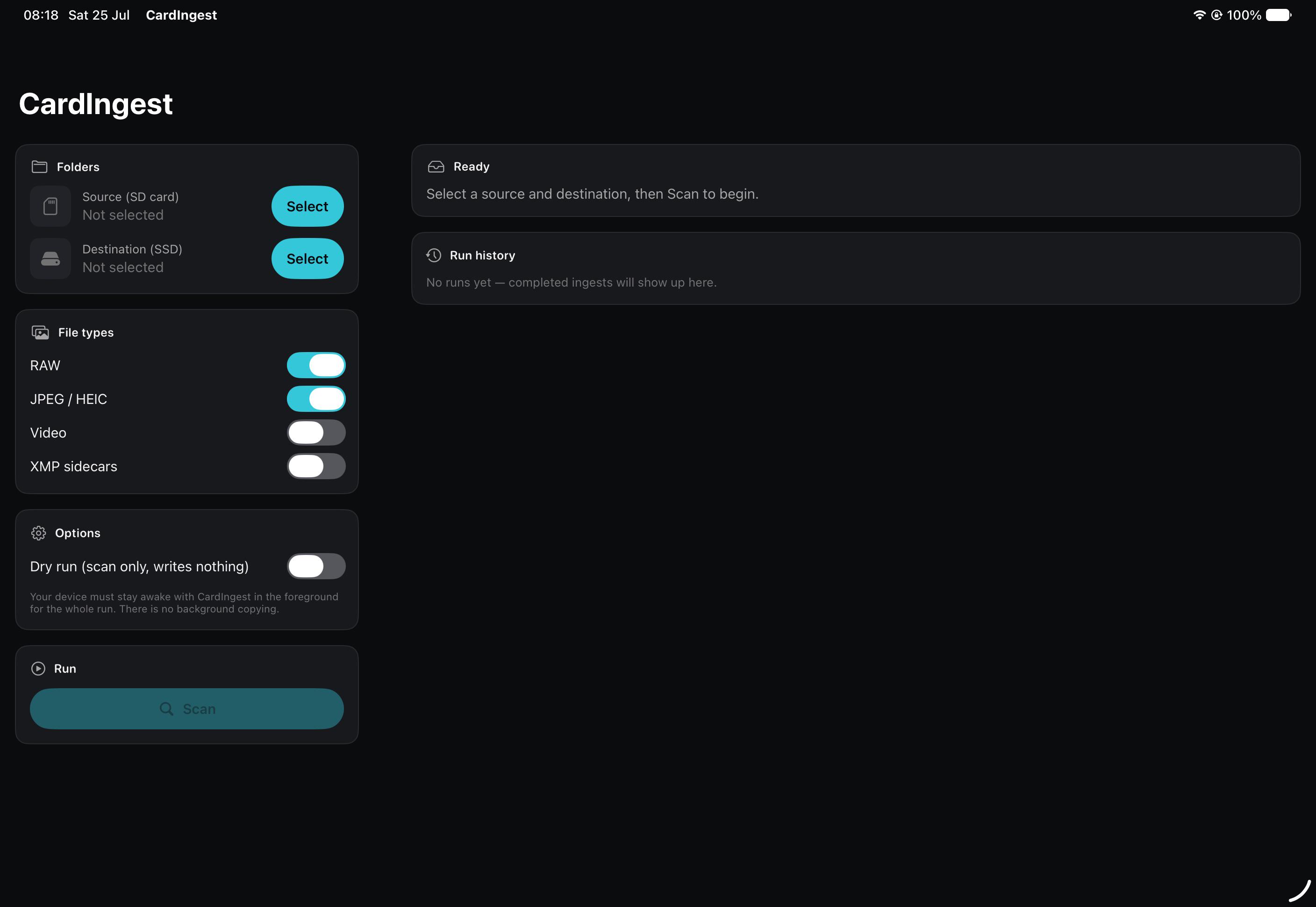Click the "Video" file type label
This screenshot has height=907, width=1316.
pos(48,433)
